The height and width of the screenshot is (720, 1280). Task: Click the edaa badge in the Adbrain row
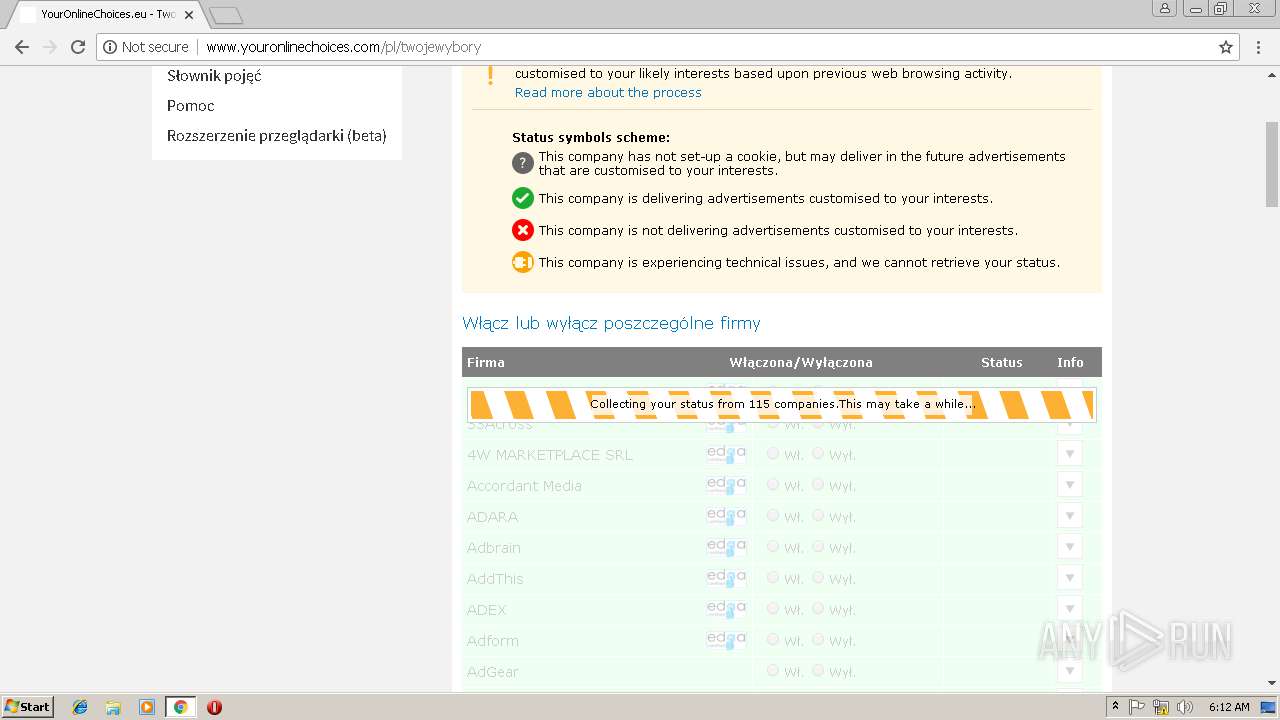click(x=726, y=547)
